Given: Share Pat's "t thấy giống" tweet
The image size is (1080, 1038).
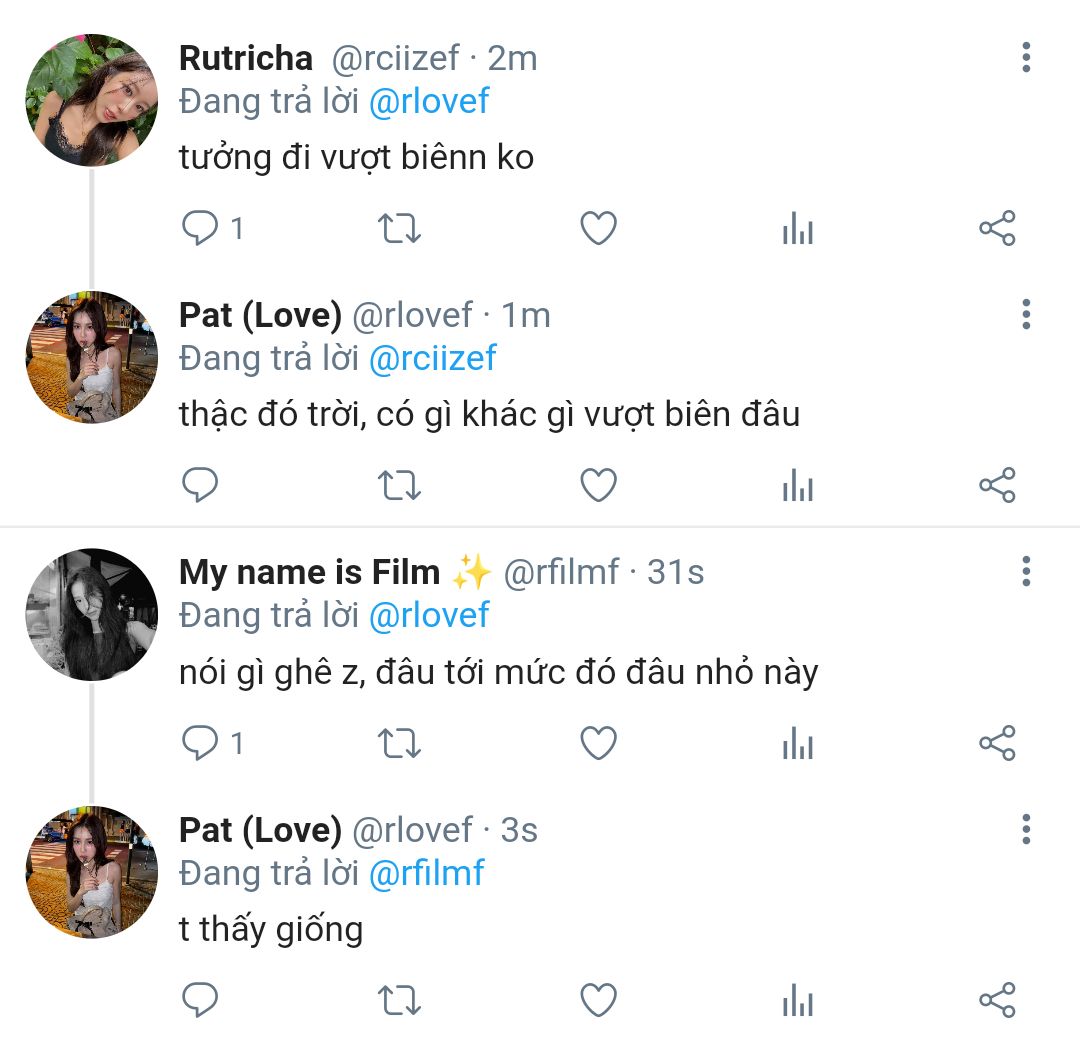Looking at the screenshot, I should [997, 1000].
